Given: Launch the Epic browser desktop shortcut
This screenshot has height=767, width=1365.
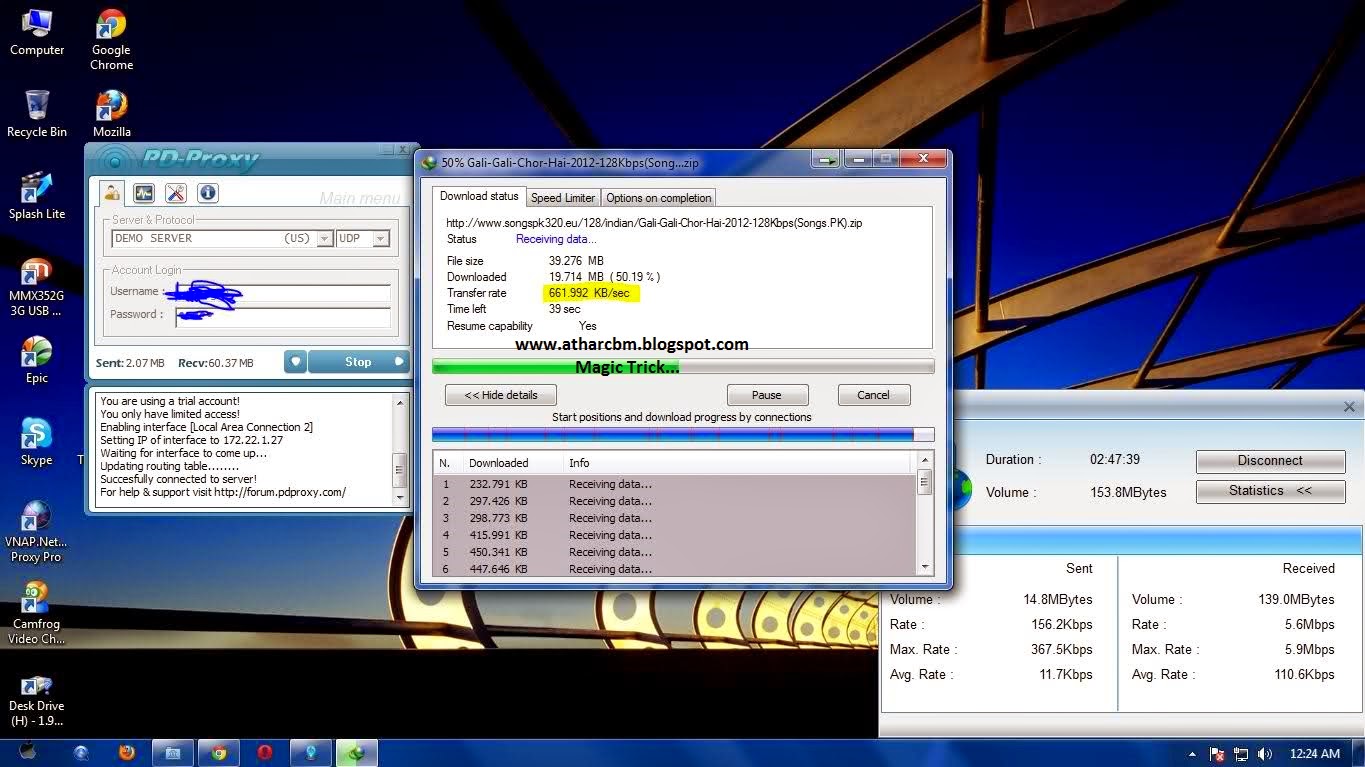Looking at the screenshot, I should point(37,360).
